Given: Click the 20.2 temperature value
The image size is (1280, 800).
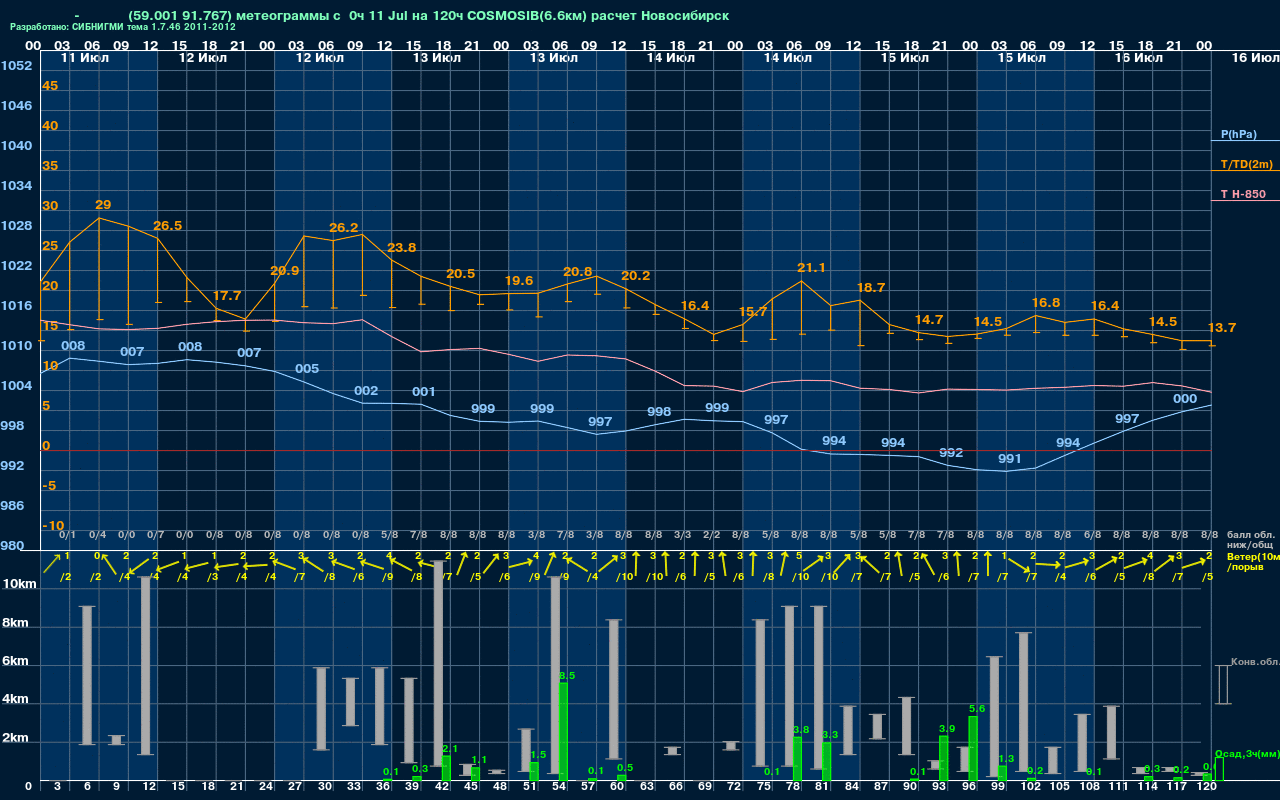Looking at the screenshot, I should pyautogui.click(x=636, y=276).
